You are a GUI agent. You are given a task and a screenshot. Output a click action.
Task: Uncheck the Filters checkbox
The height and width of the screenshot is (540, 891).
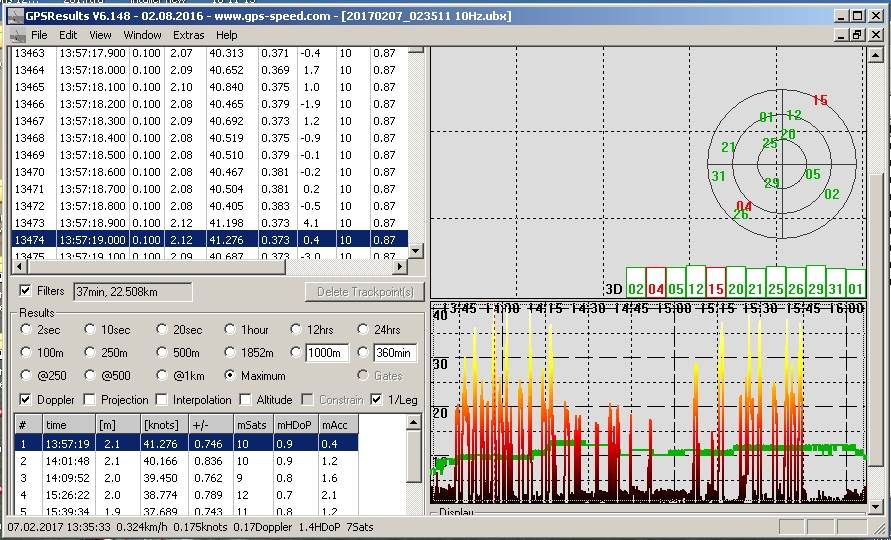coord(26,291)
